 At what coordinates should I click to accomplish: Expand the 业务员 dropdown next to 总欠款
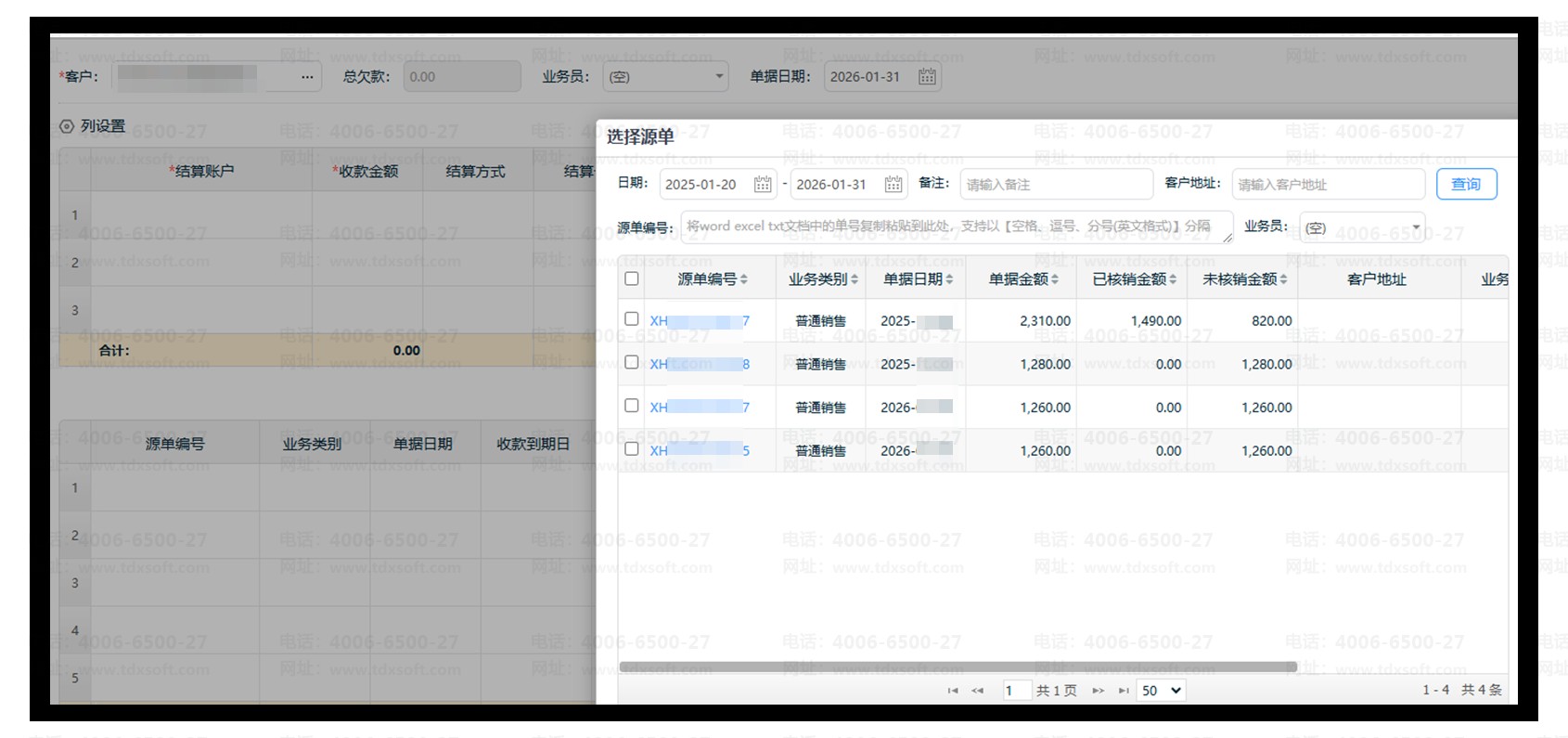pyautogui.click(x=665, y=77)
